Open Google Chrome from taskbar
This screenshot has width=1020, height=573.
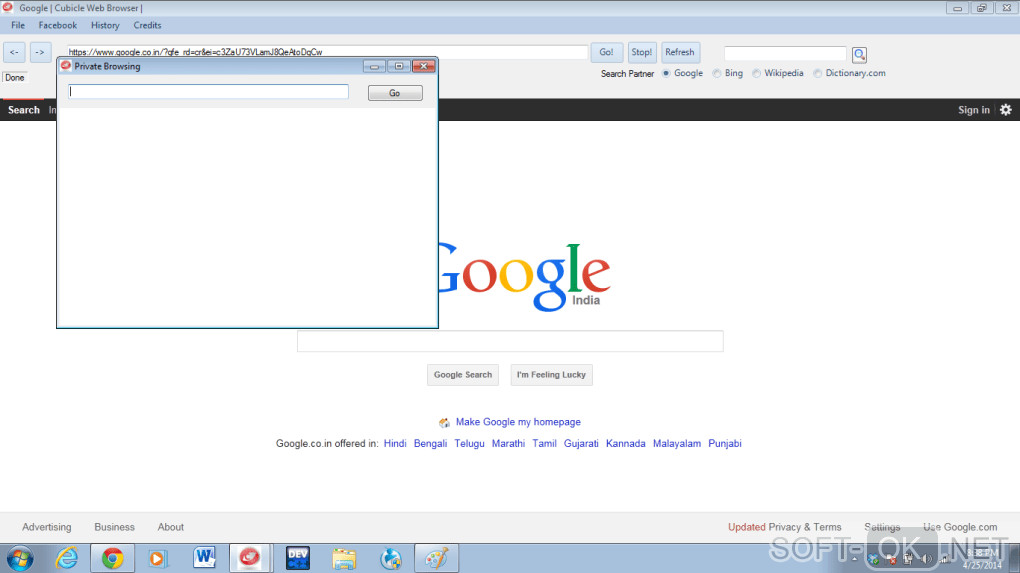point(112,558)
